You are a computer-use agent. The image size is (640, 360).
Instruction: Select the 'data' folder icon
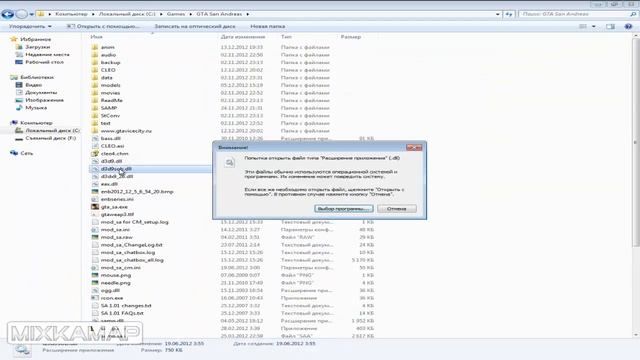(95, 78)
